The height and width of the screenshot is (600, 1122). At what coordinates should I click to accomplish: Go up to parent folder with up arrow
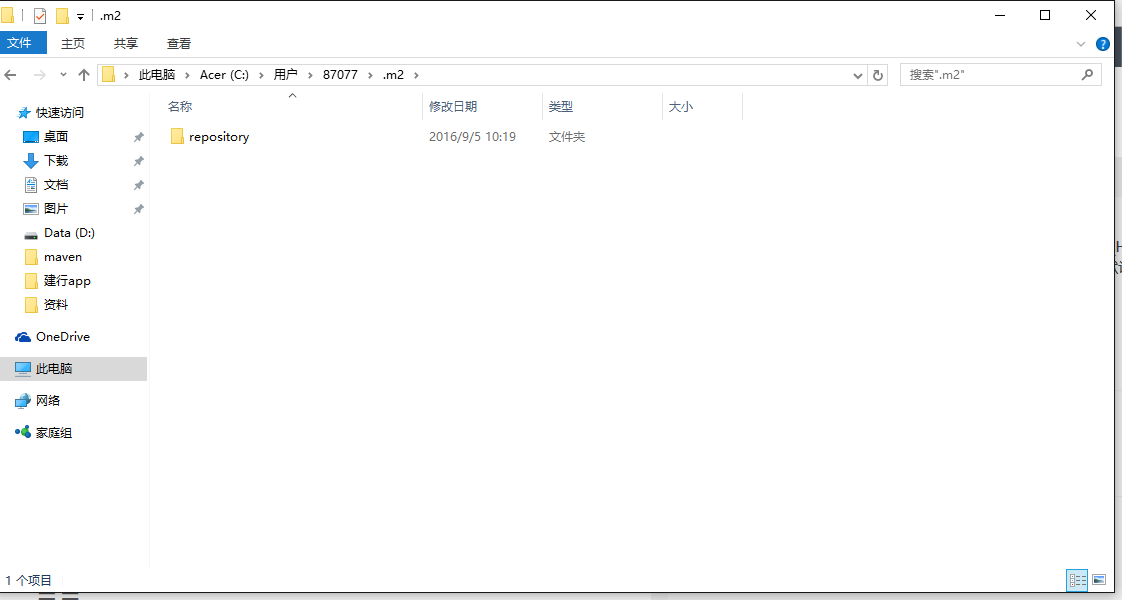[x=84, y=74]
